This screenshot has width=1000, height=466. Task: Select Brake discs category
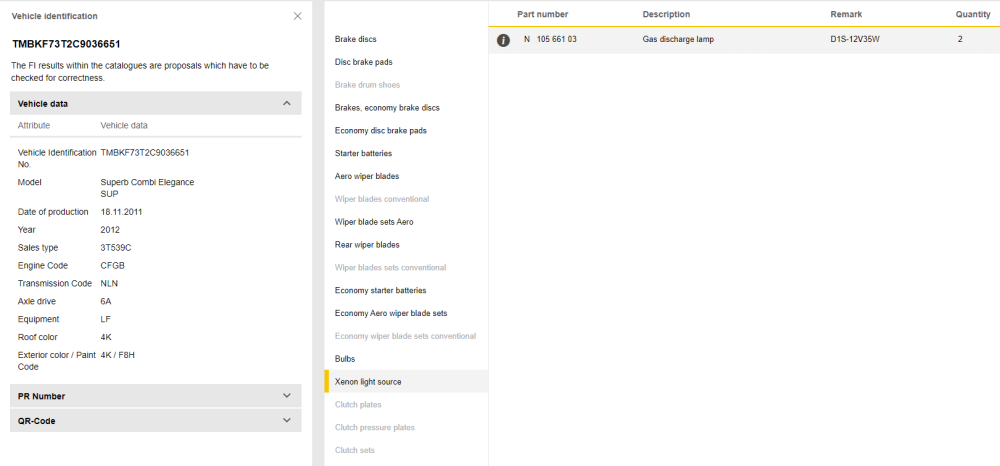(x=355, y=39)
